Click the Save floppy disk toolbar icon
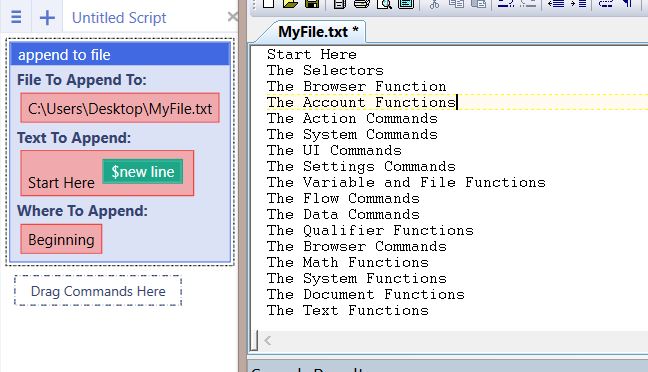This screenshot has width=648, height=372. (x=312, y=4)
